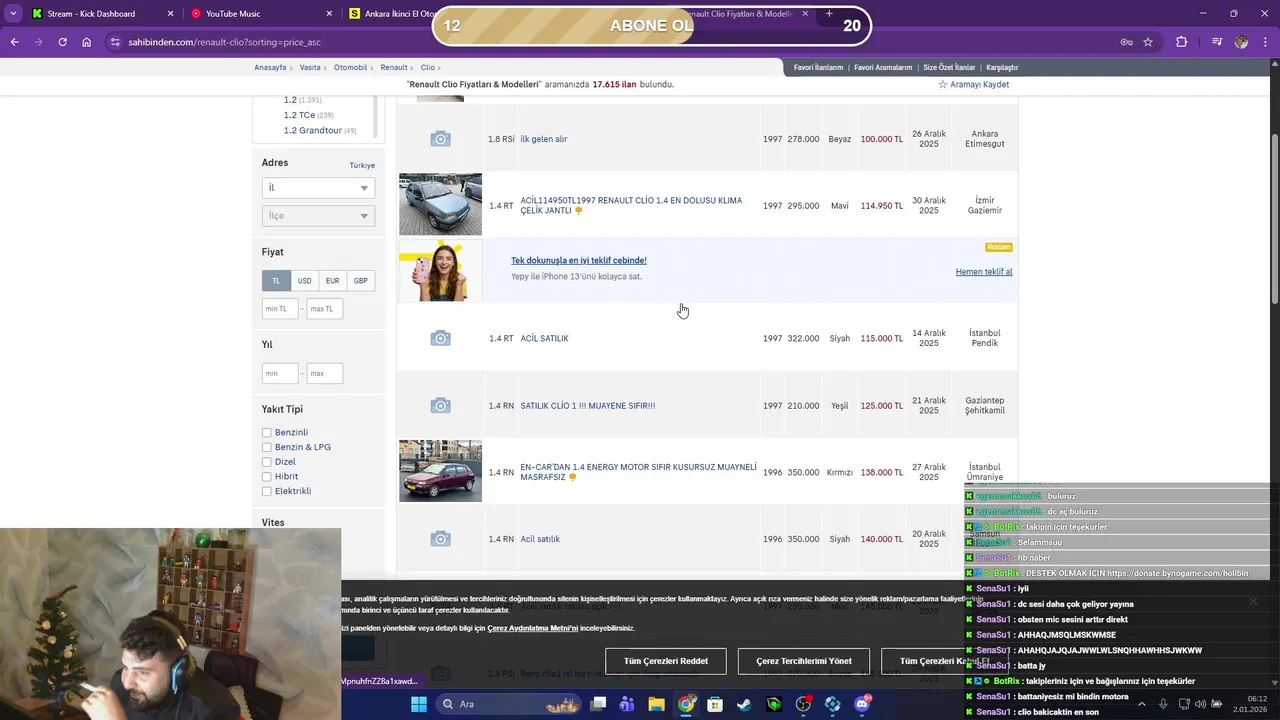
Task: Open a new browser tab
Action: pyautogui.click(x=828, y=14)
